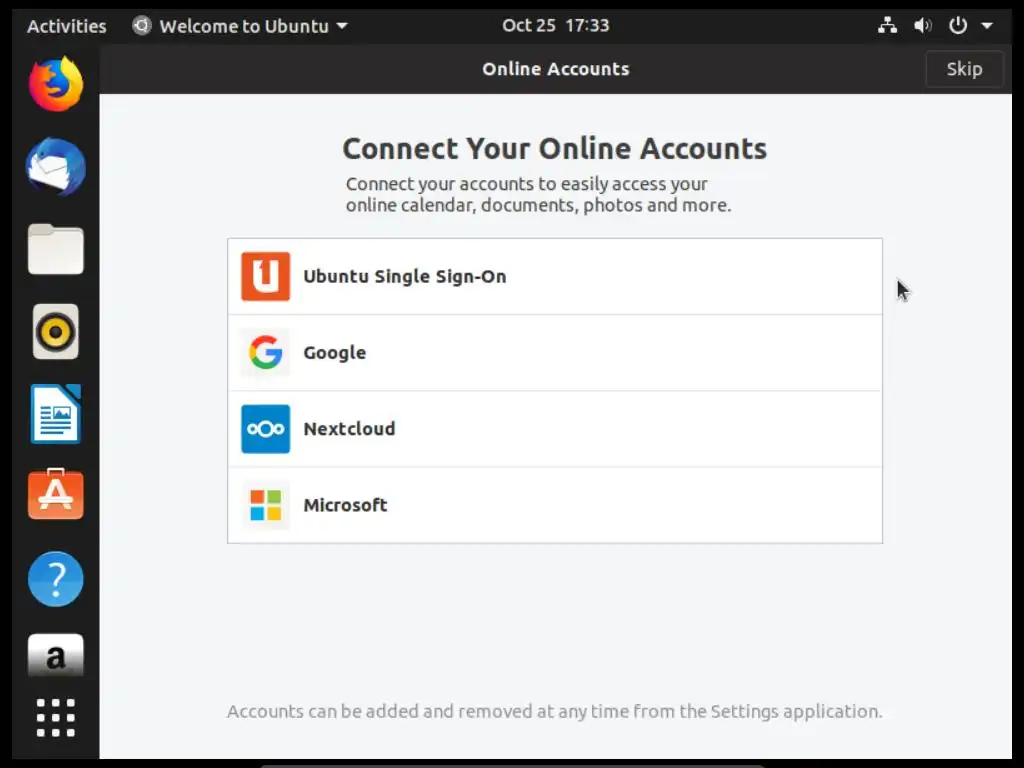Click the Ubuntu Single Sign-On logo icon
Screen dimensions: 1024x768
(265, 277)
